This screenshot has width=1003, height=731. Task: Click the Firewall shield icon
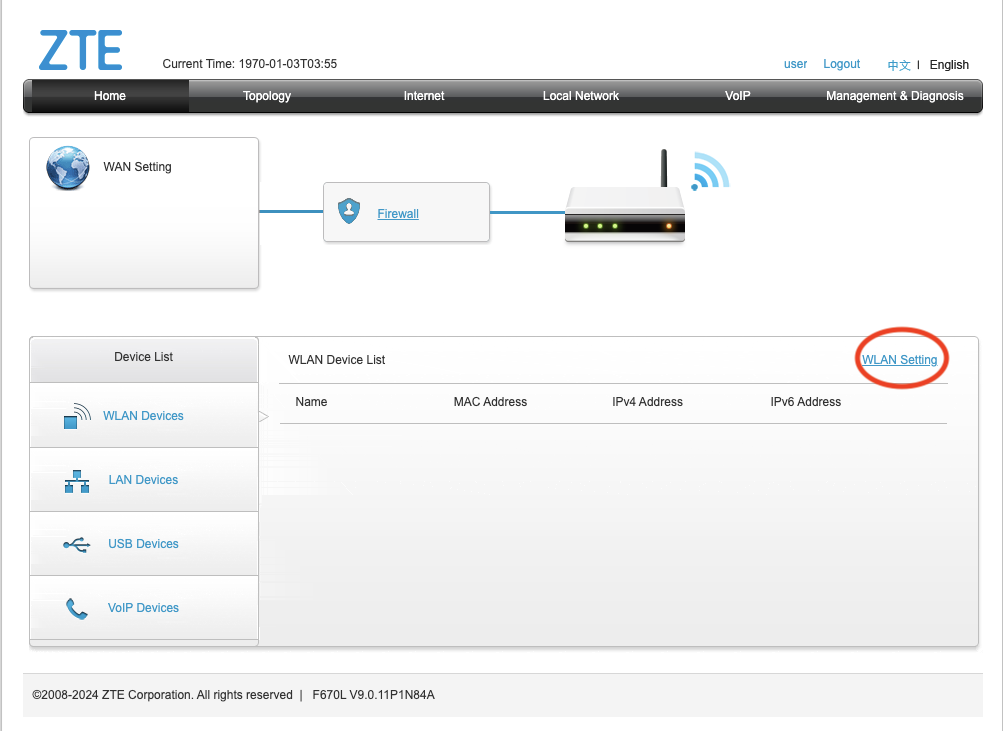coord(348,211)
